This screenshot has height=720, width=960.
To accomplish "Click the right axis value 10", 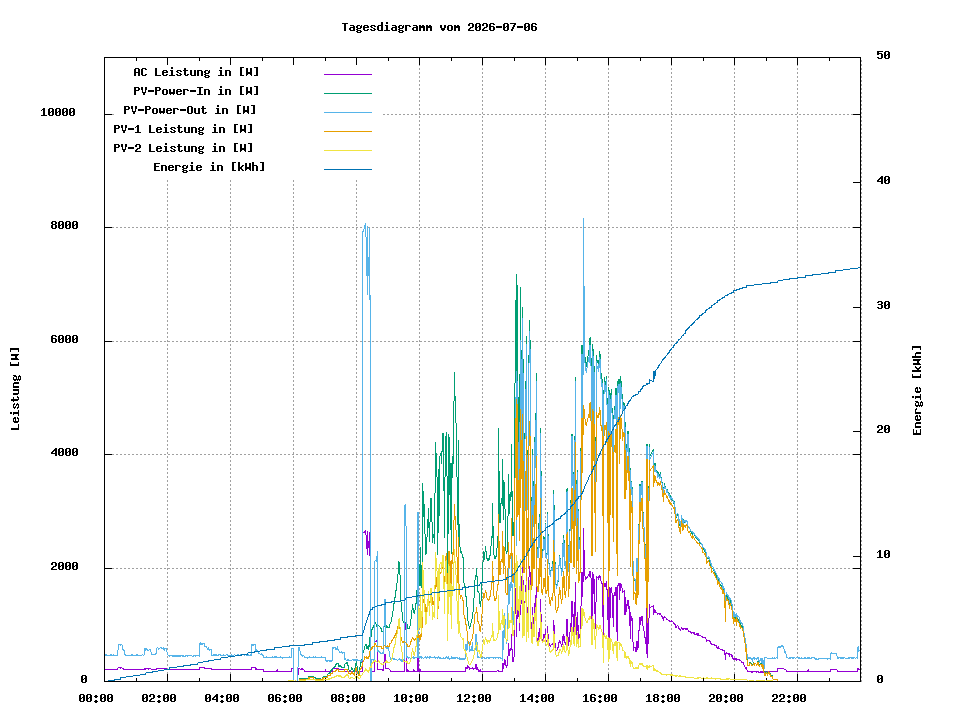I will pyautogui.click(x=883, y=555).
